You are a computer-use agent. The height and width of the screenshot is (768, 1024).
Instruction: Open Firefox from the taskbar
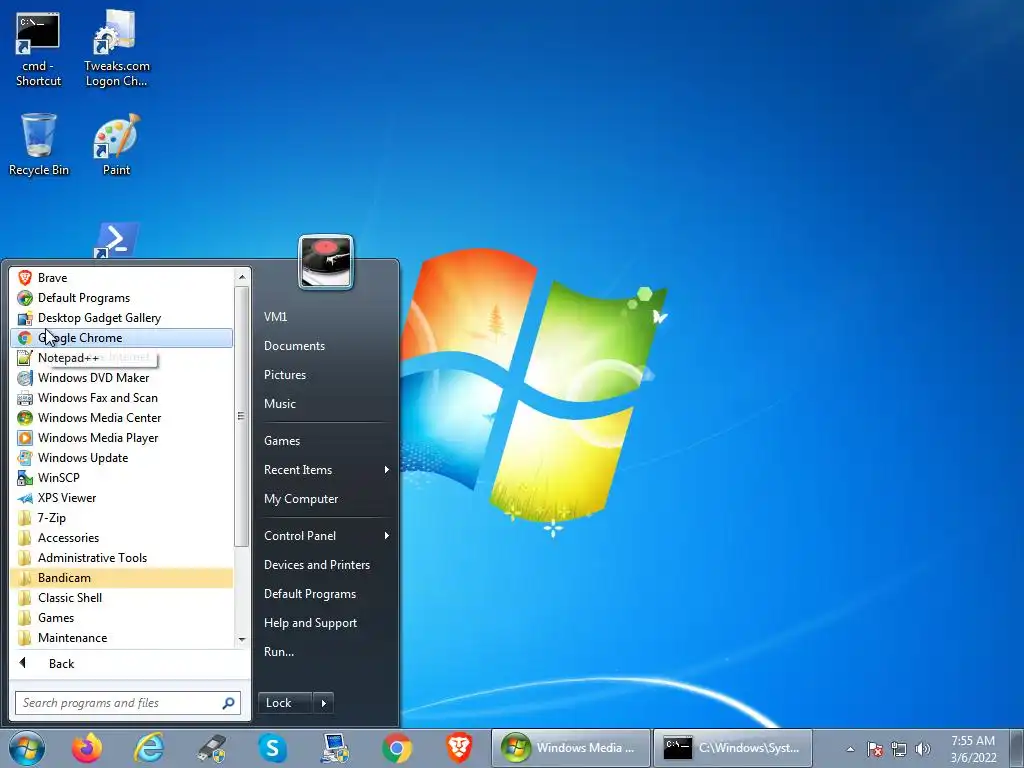pos(87,748)
